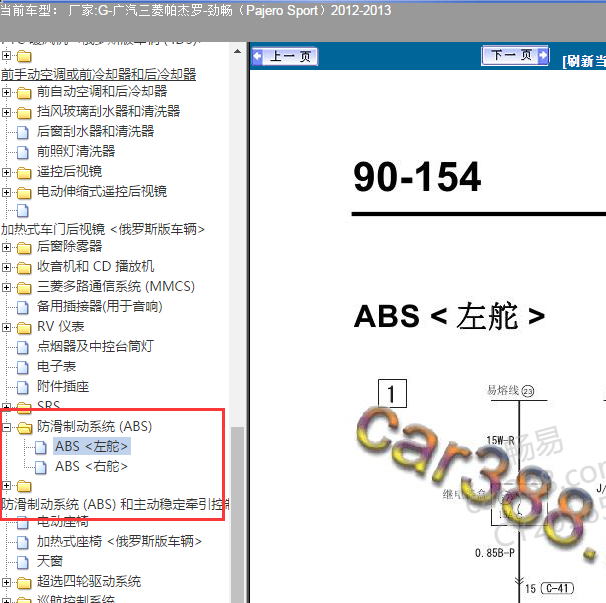The height and width of the screenshot is (603, 606).
Task: Select 三菱多路通信系统 (MMCS) entry
Action: tap(116, 286)
